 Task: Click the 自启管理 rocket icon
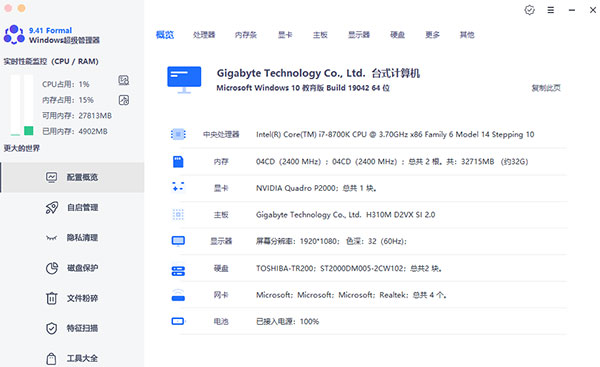point(52,207)
